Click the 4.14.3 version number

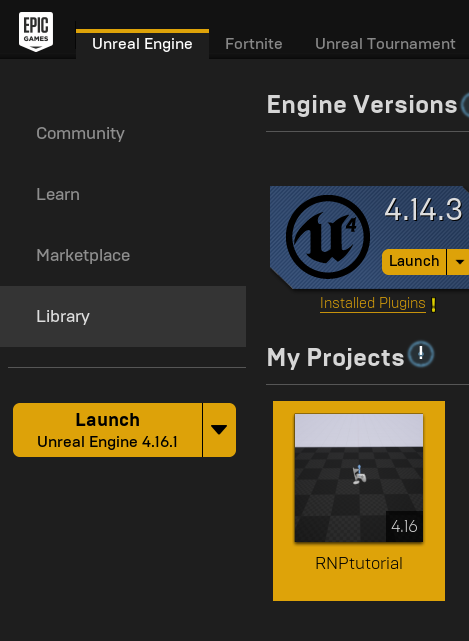(x=423, y=210)
